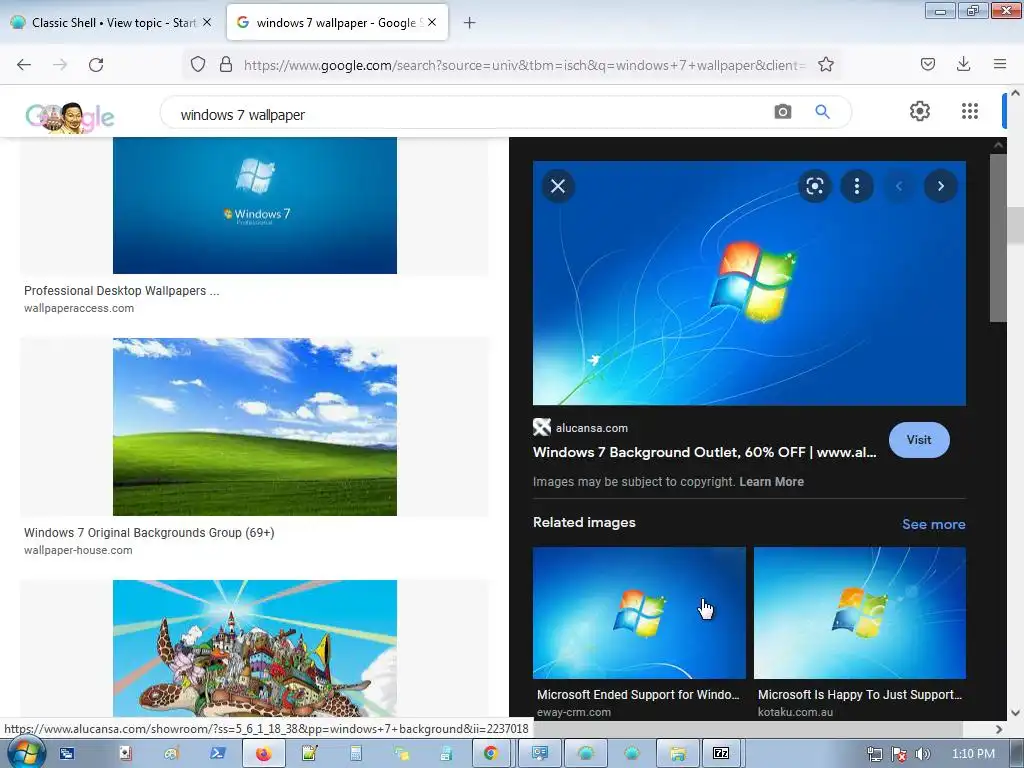Click the browser Back arrow

(x=24, y=65)
